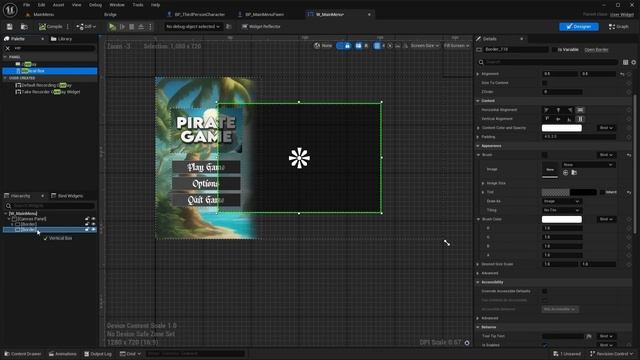This screenshot has width=640, height=360.
Task: Open the debug object selector dropdown
Action: [x=193, y=27]
